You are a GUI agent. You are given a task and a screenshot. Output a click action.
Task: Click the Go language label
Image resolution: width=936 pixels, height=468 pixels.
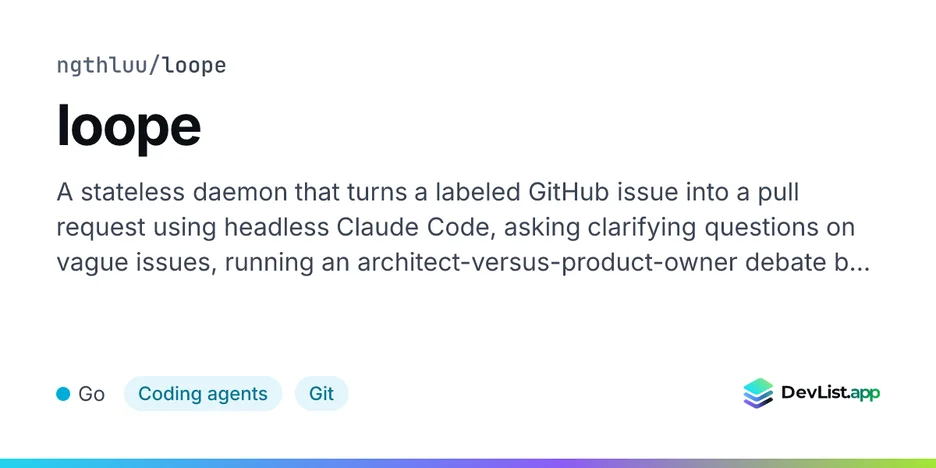point(92,394)
